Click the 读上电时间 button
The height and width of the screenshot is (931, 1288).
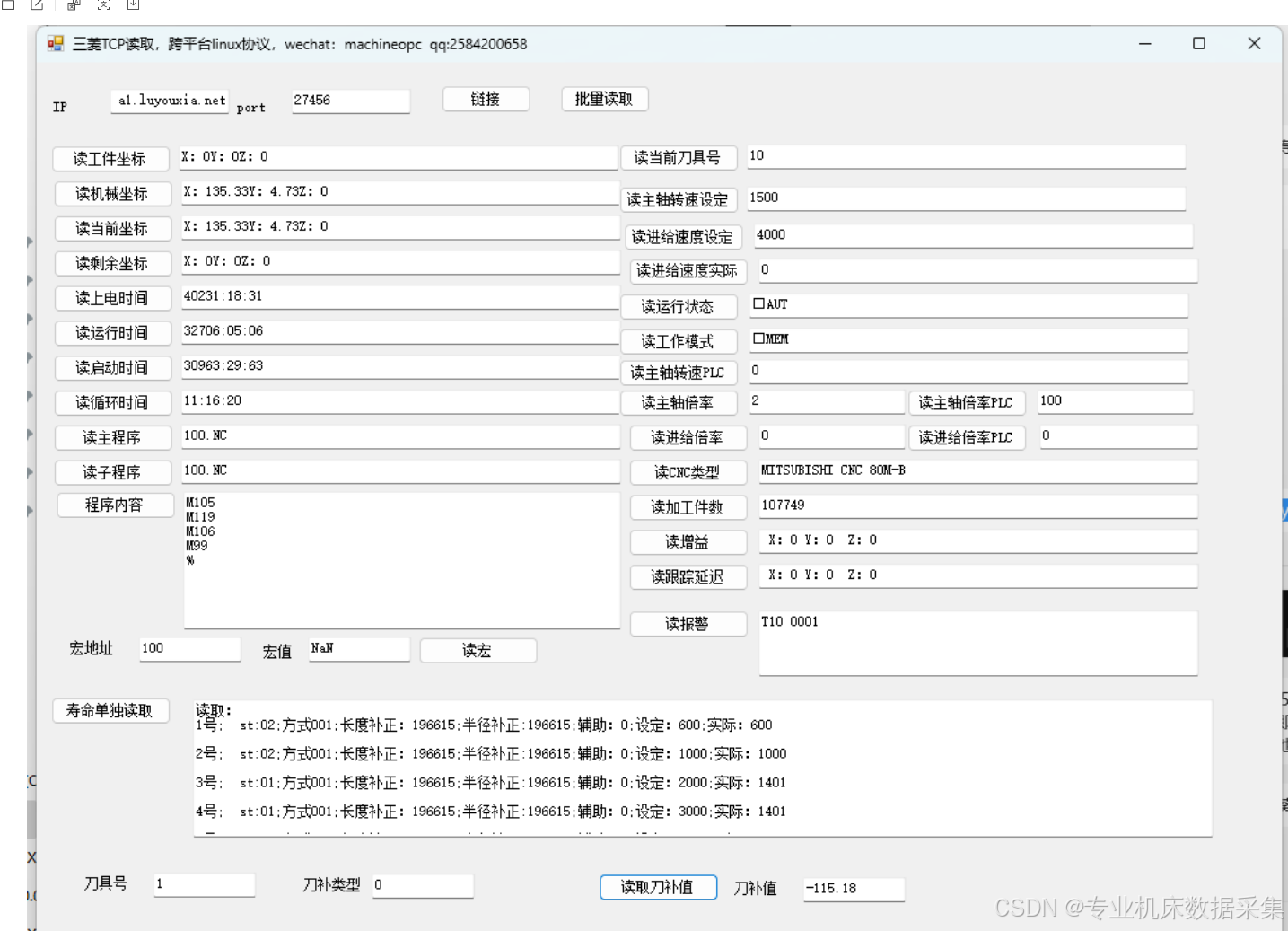(x=112, y=298)
